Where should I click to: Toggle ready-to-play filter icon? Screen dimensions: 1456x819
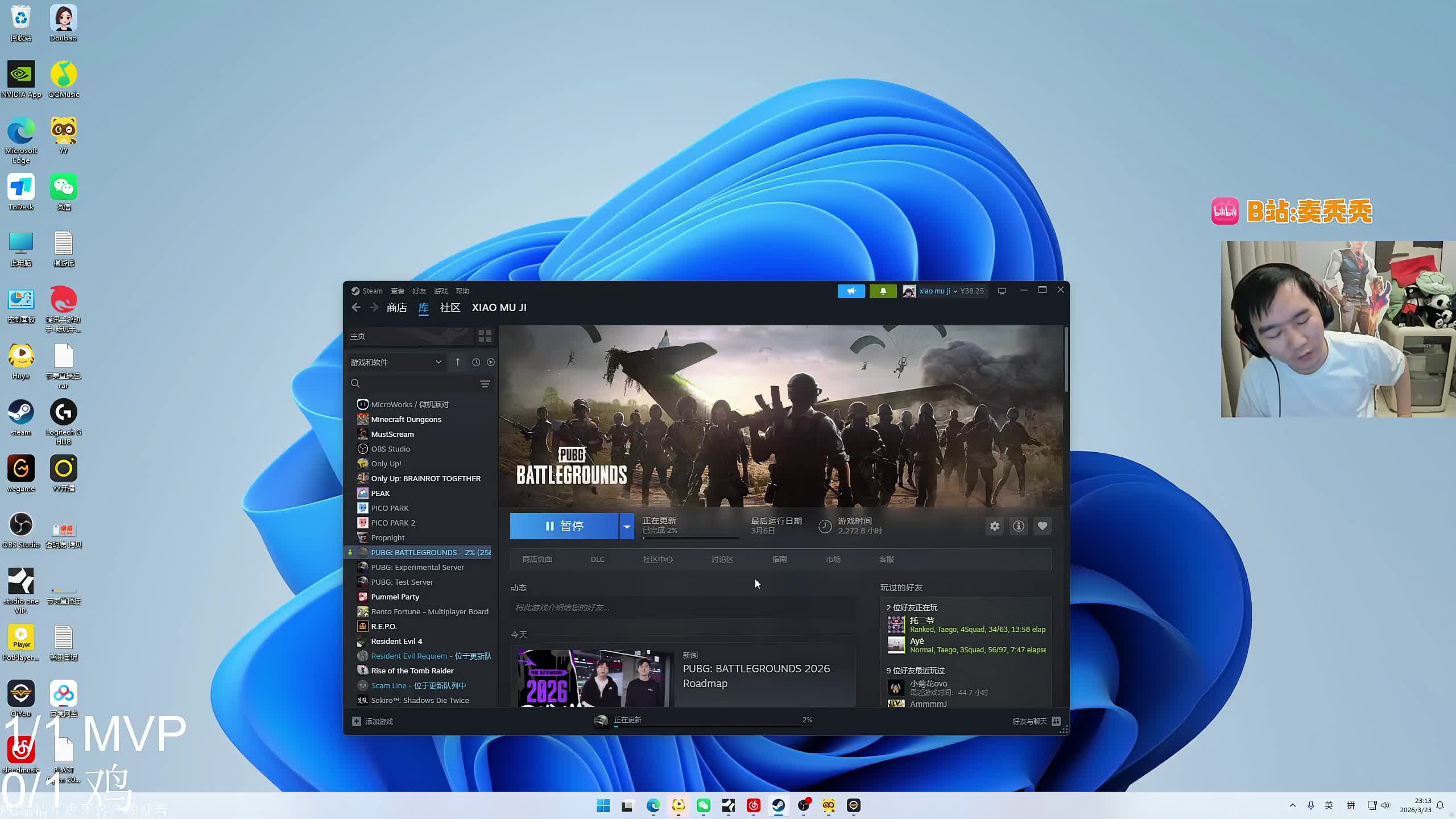pos(491,362)
